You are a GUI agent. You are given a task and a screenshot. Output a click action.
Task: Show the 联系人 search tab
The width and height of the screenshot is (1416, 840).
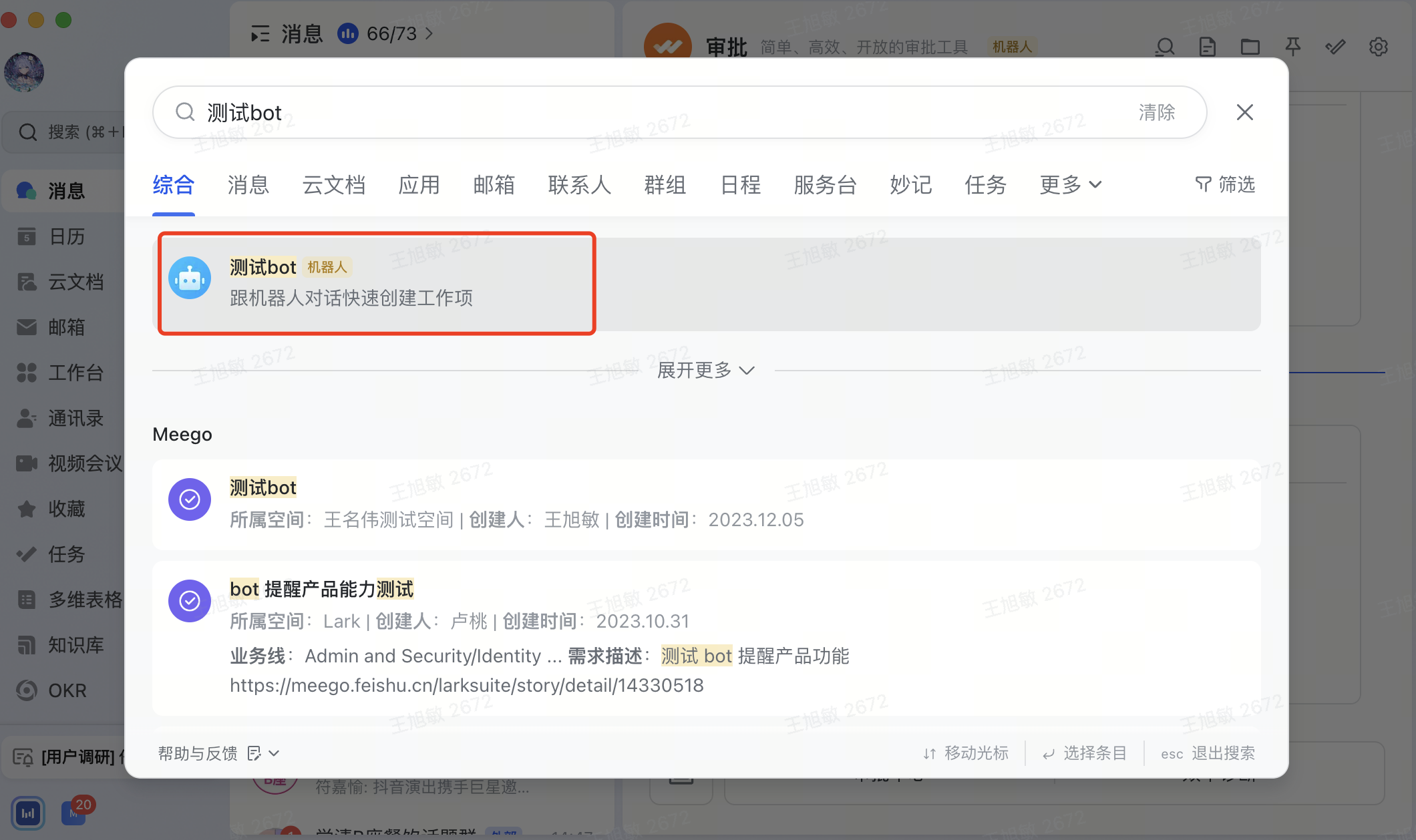coord(579,185)
